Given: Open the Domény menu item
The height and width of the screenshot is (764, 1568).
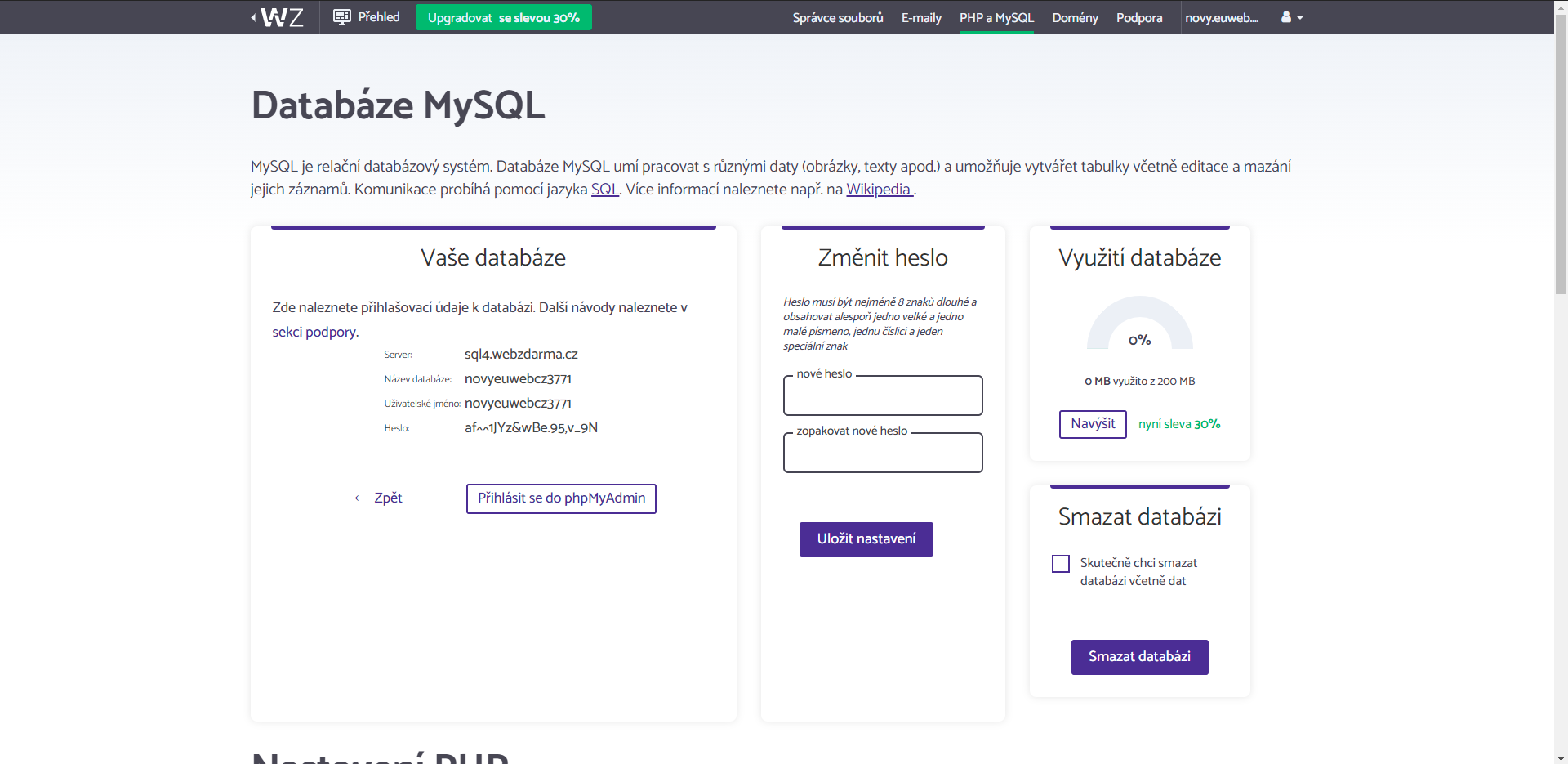Looking at the screenshot, I should (1075, 17).
